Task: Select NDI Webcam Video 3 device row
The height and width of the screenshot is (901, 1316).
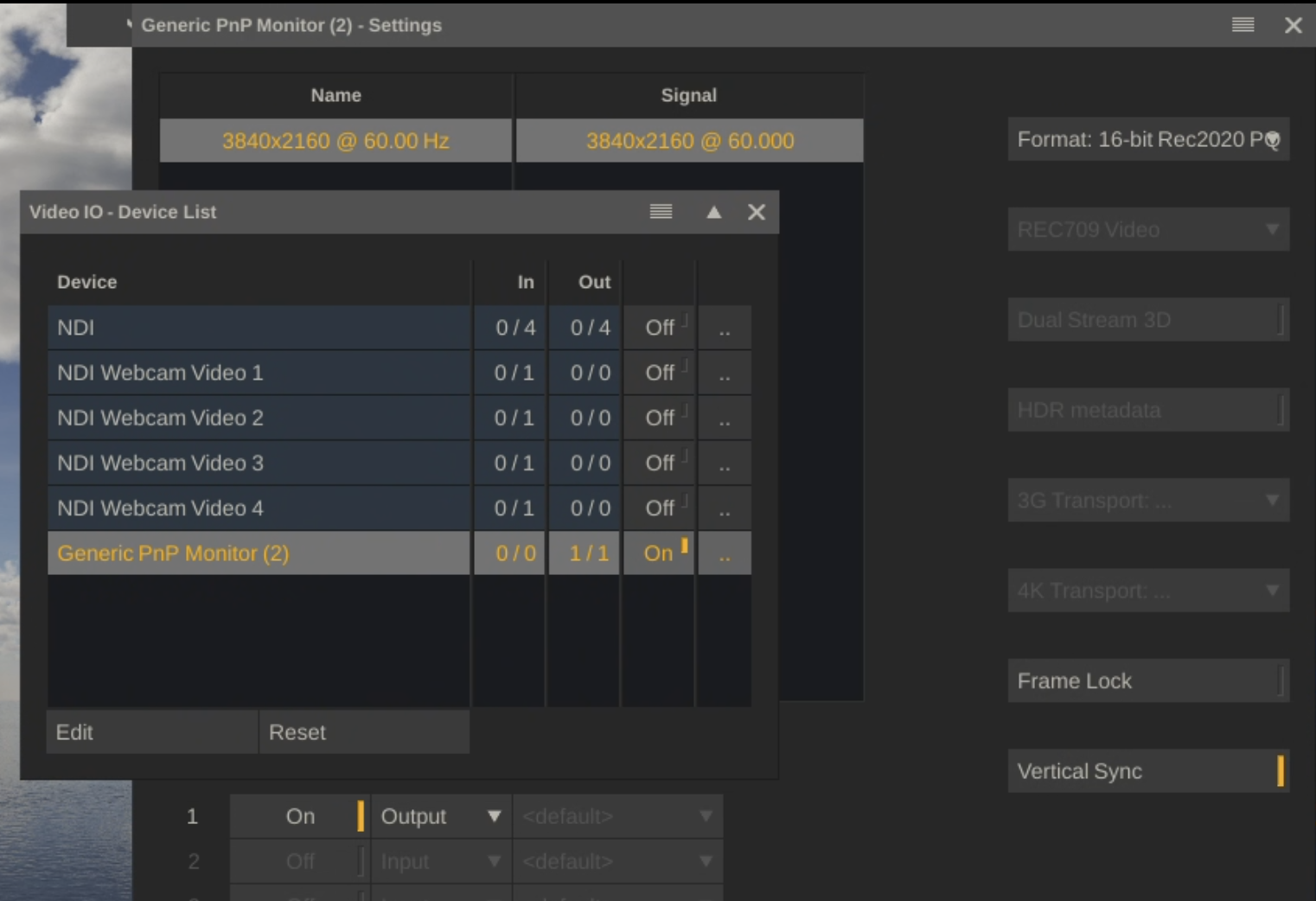Action: pos(259,463)
